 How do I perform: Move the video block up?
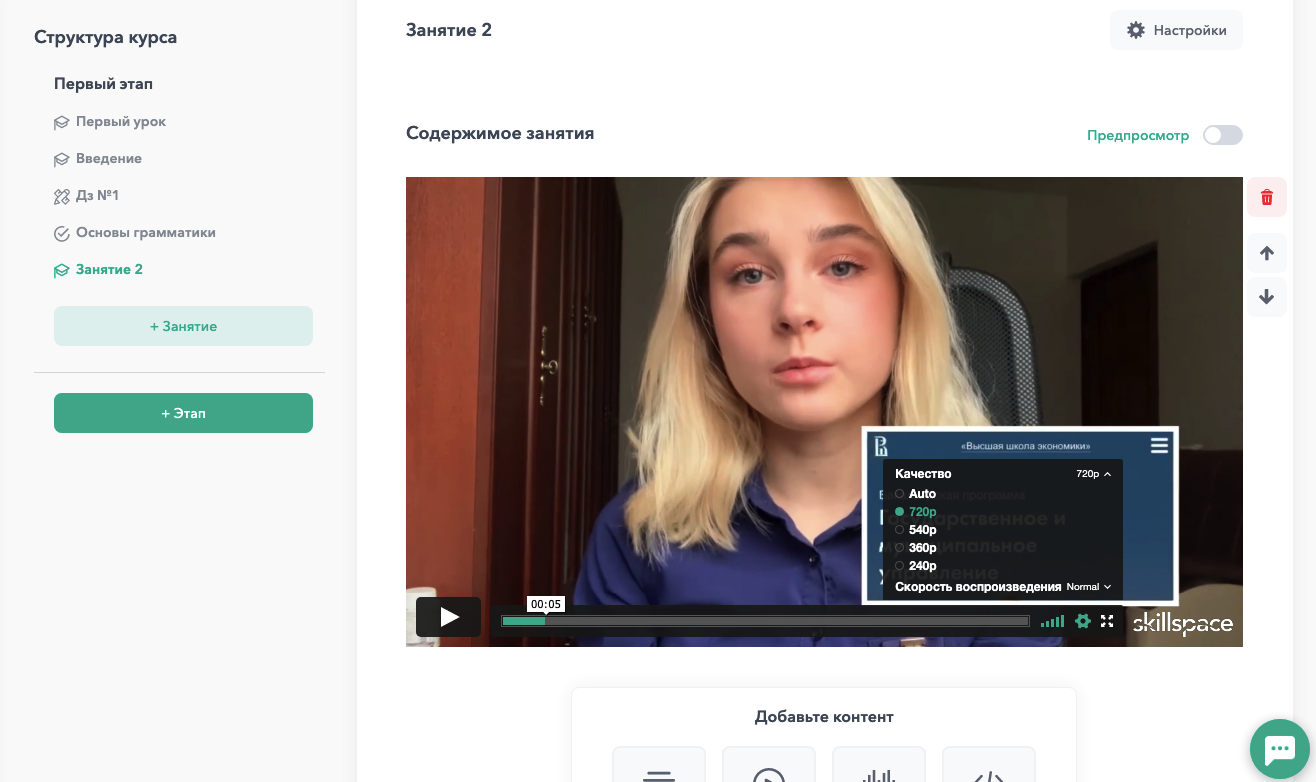tap(1266, 253)
